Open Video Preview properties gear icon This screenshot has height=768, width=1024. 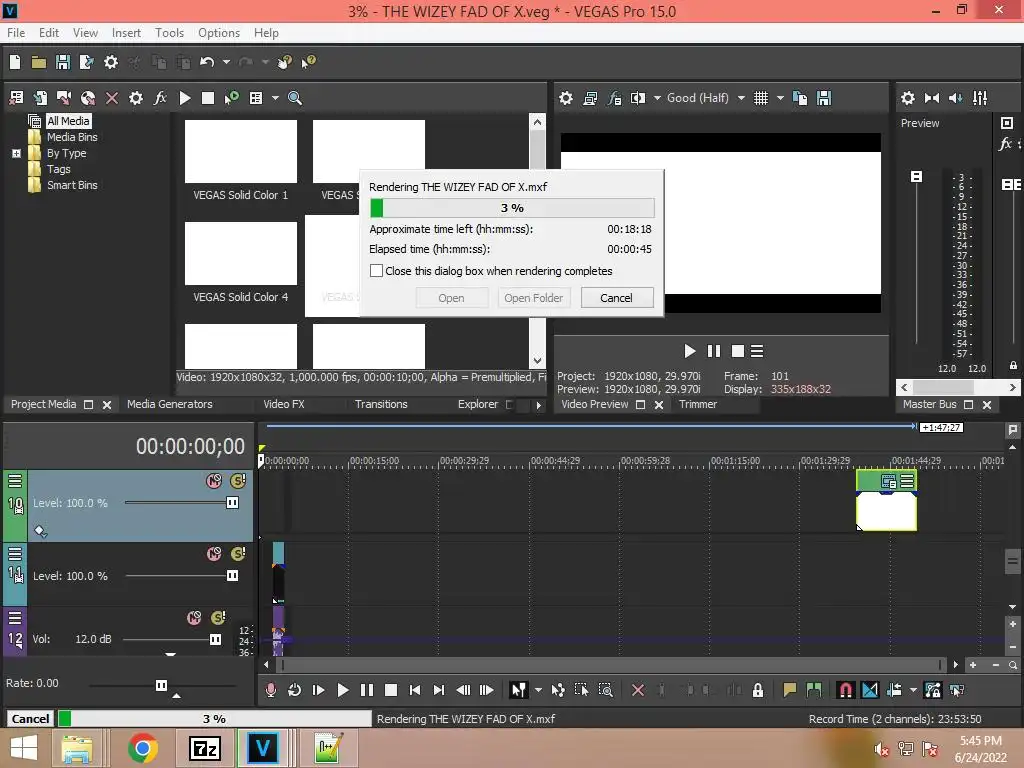coord(566,98)
